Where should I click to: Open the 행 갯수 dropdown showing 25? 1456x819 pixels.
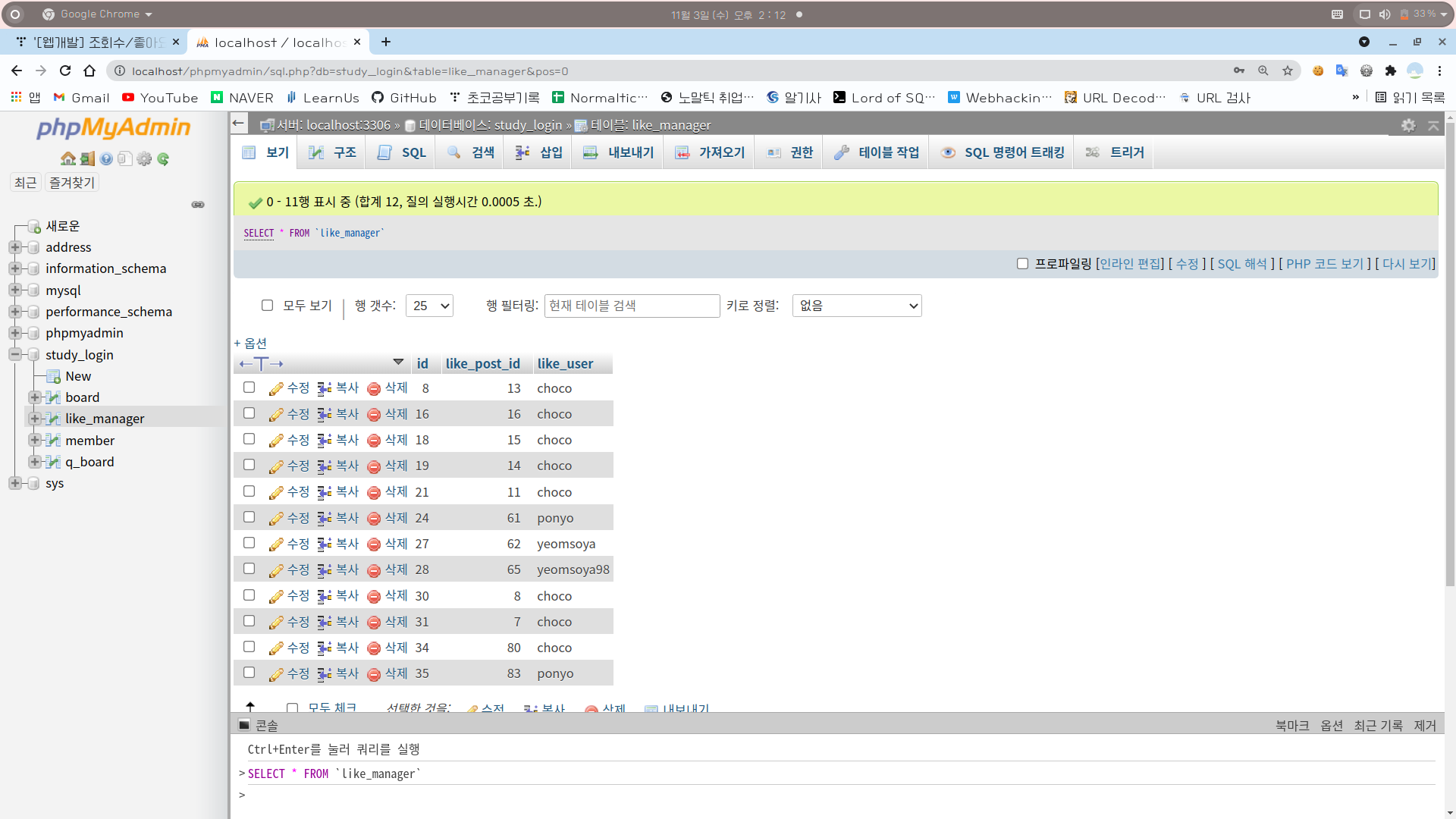point(429,306)
